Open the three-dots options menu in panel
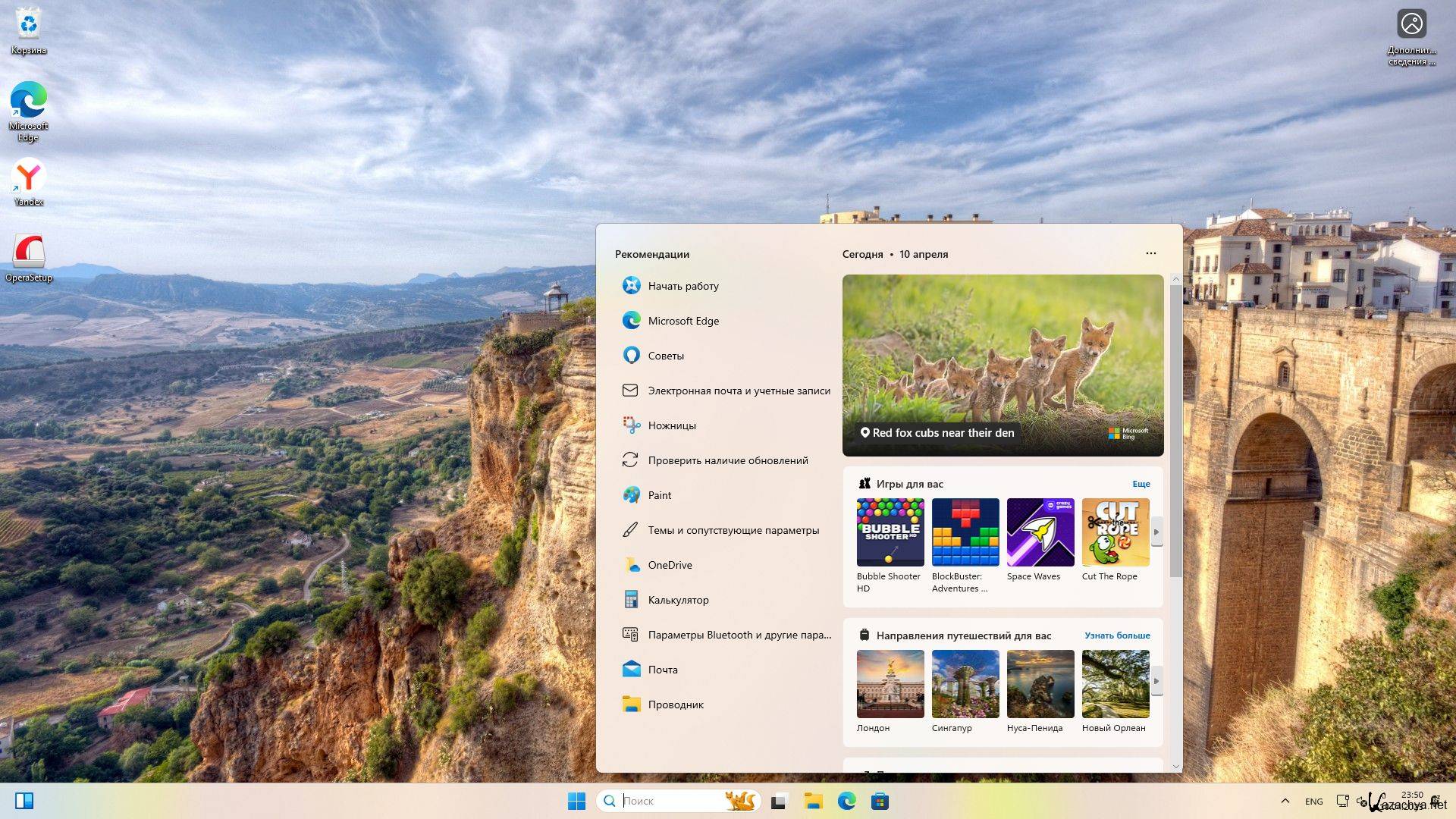 coord(1150,253)
